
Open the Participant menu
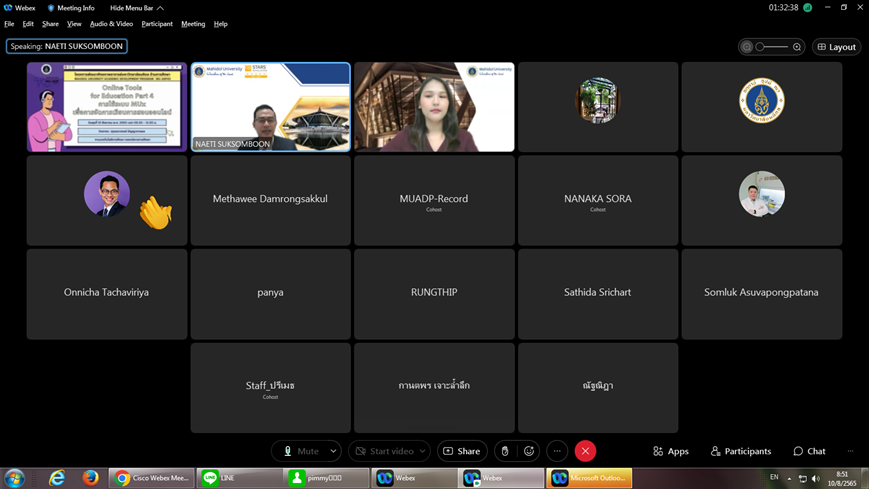pos(157,24)
